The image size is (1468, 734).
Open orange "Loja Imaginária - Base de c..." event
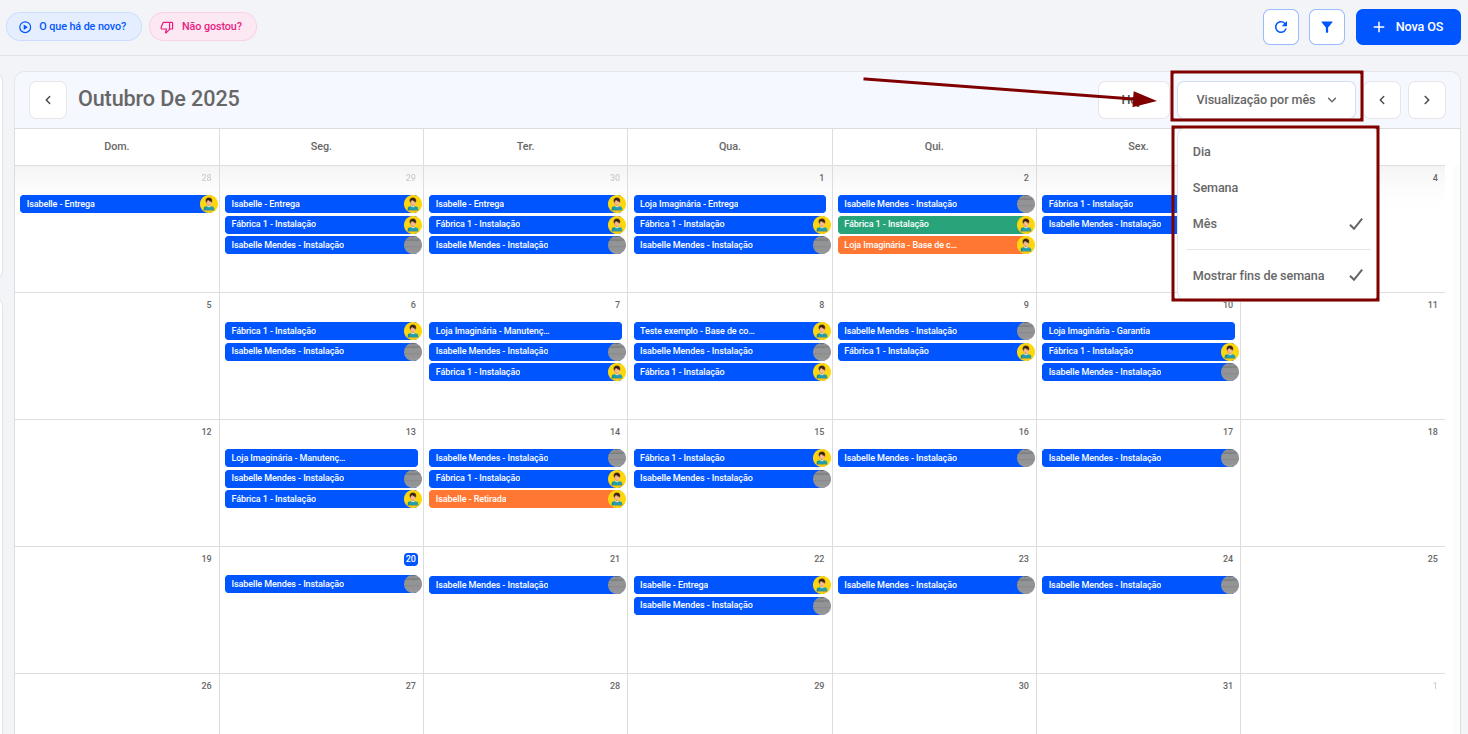(935, 245)
